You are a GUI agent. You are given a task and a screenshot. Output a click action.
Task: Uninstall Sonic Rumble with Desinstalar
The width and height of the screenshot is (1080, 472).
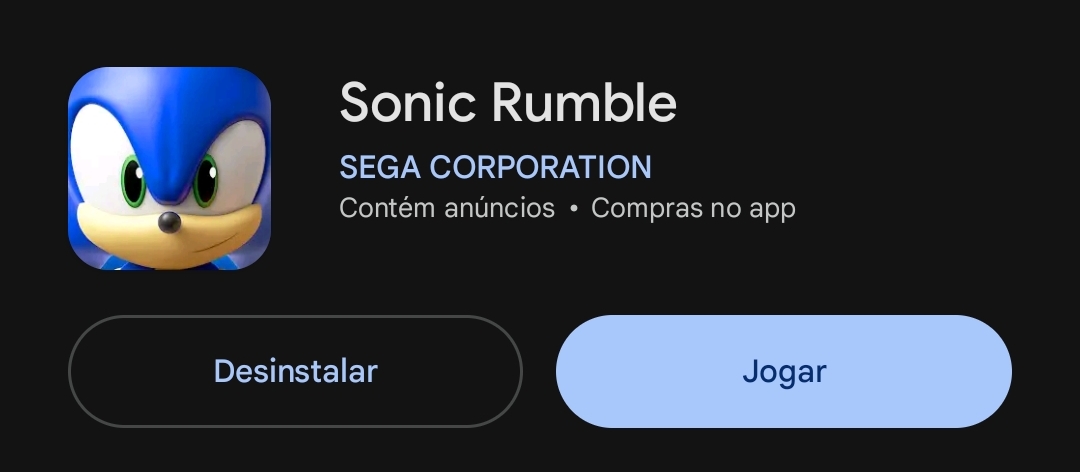click(x=295, y=371)
